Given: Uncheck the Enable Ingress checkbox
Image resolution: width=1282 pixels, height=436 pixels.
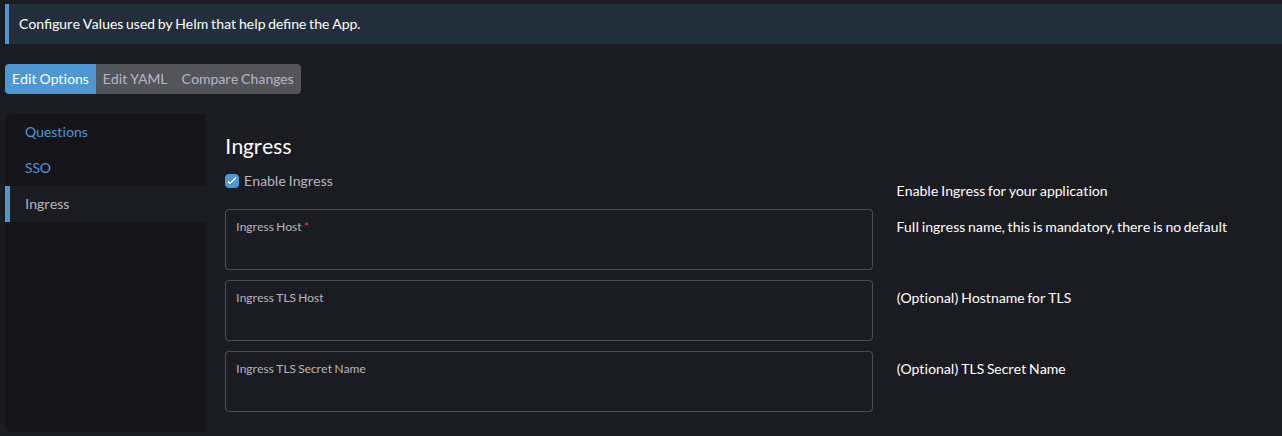Looking at the screenshot, I should tap(232, 181).
